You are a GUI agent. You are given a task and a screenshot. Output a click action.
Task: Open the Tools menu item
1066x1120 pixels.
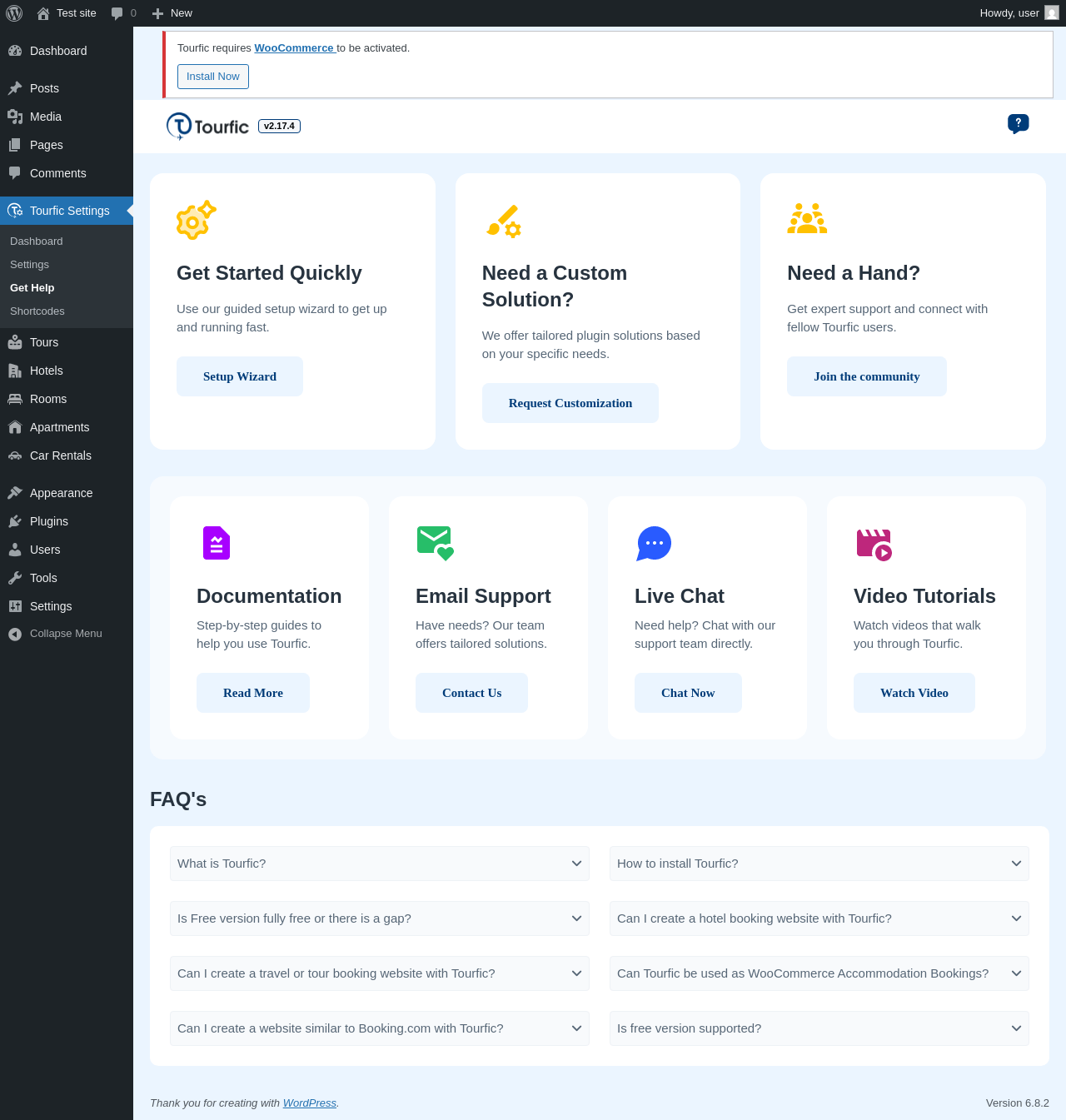(67, 578)
